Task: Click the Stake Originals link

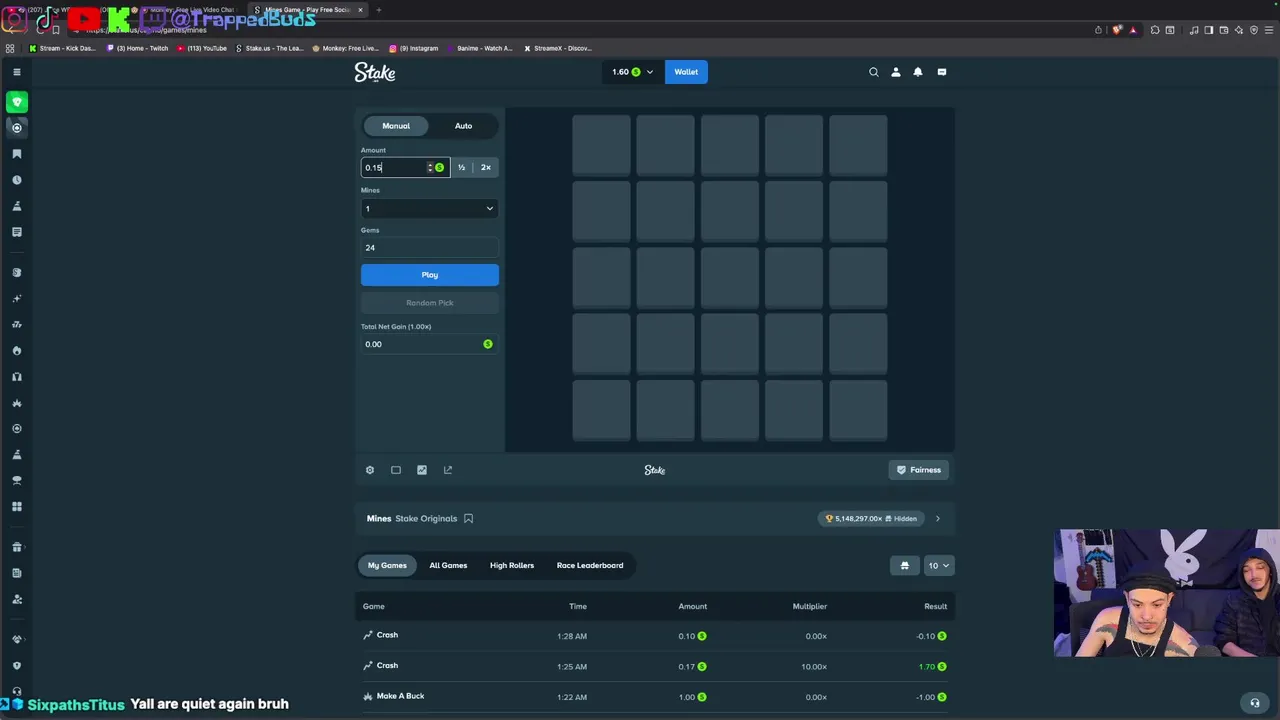Action: pyautogui.click(x=426, y=518)
